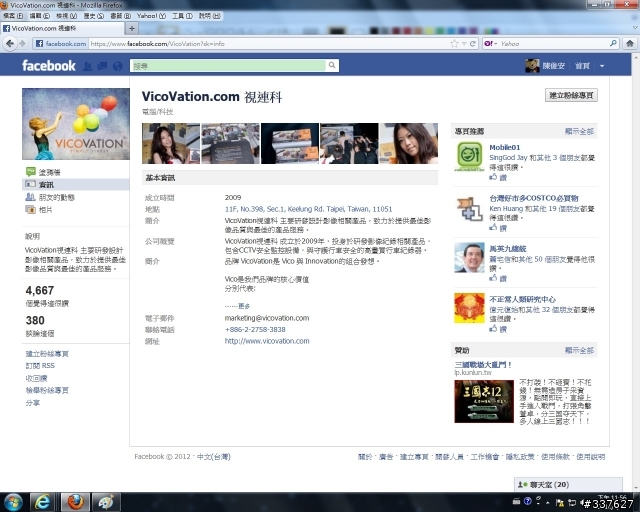Click the Yahoo search input field
This screenshot has width=640, height=512.
click(x=553, y=43)
